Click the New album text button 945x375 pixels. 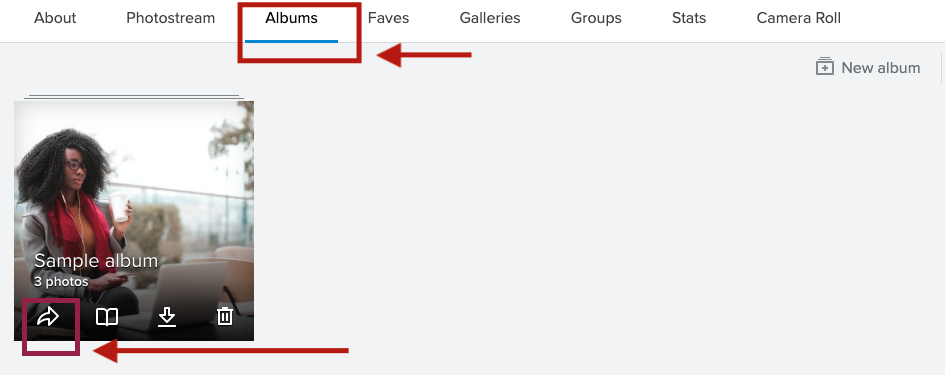(x=881, y=68)
